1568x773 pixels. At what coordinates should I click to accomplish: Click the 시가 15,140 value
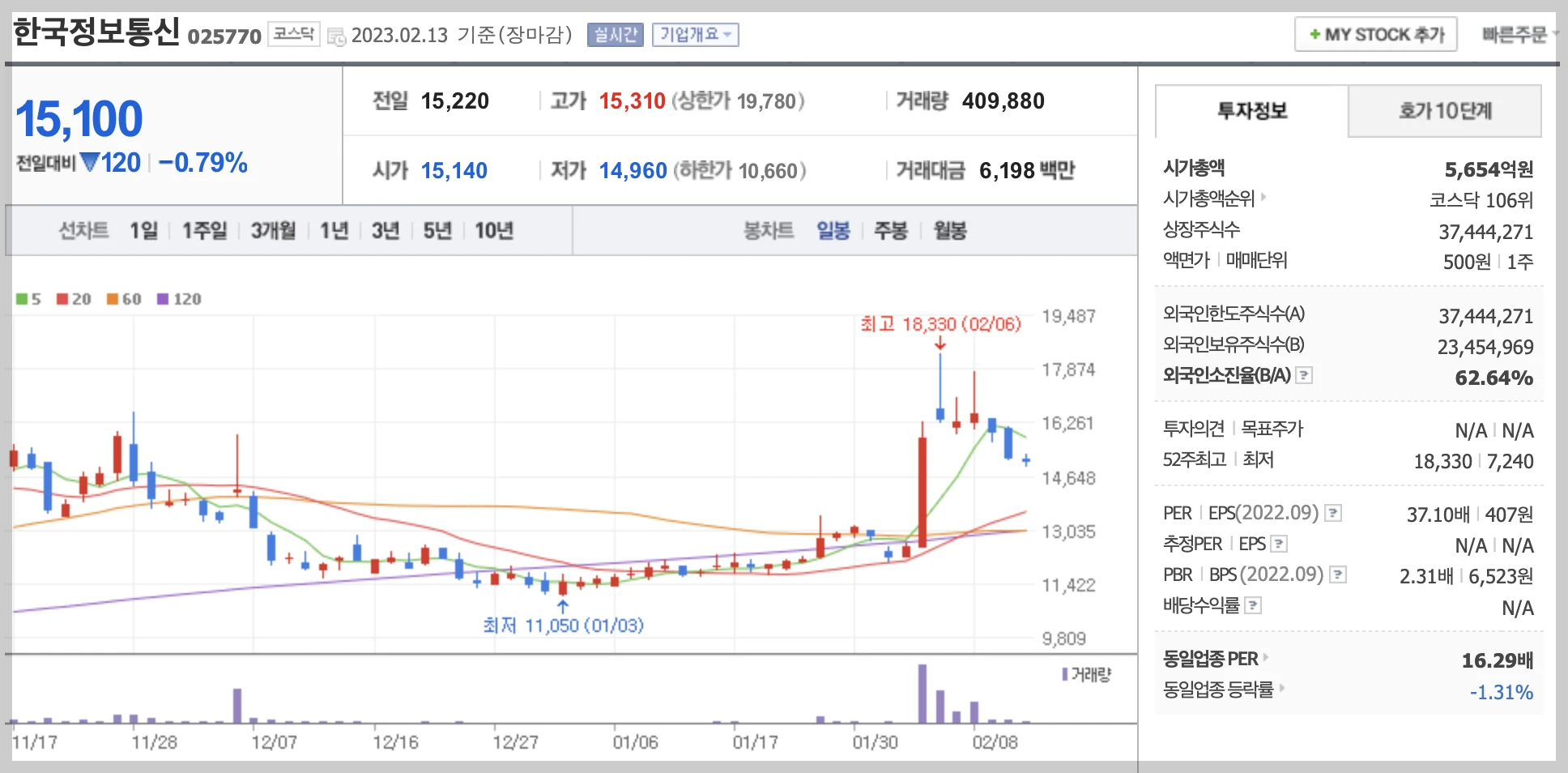[454, 171]
